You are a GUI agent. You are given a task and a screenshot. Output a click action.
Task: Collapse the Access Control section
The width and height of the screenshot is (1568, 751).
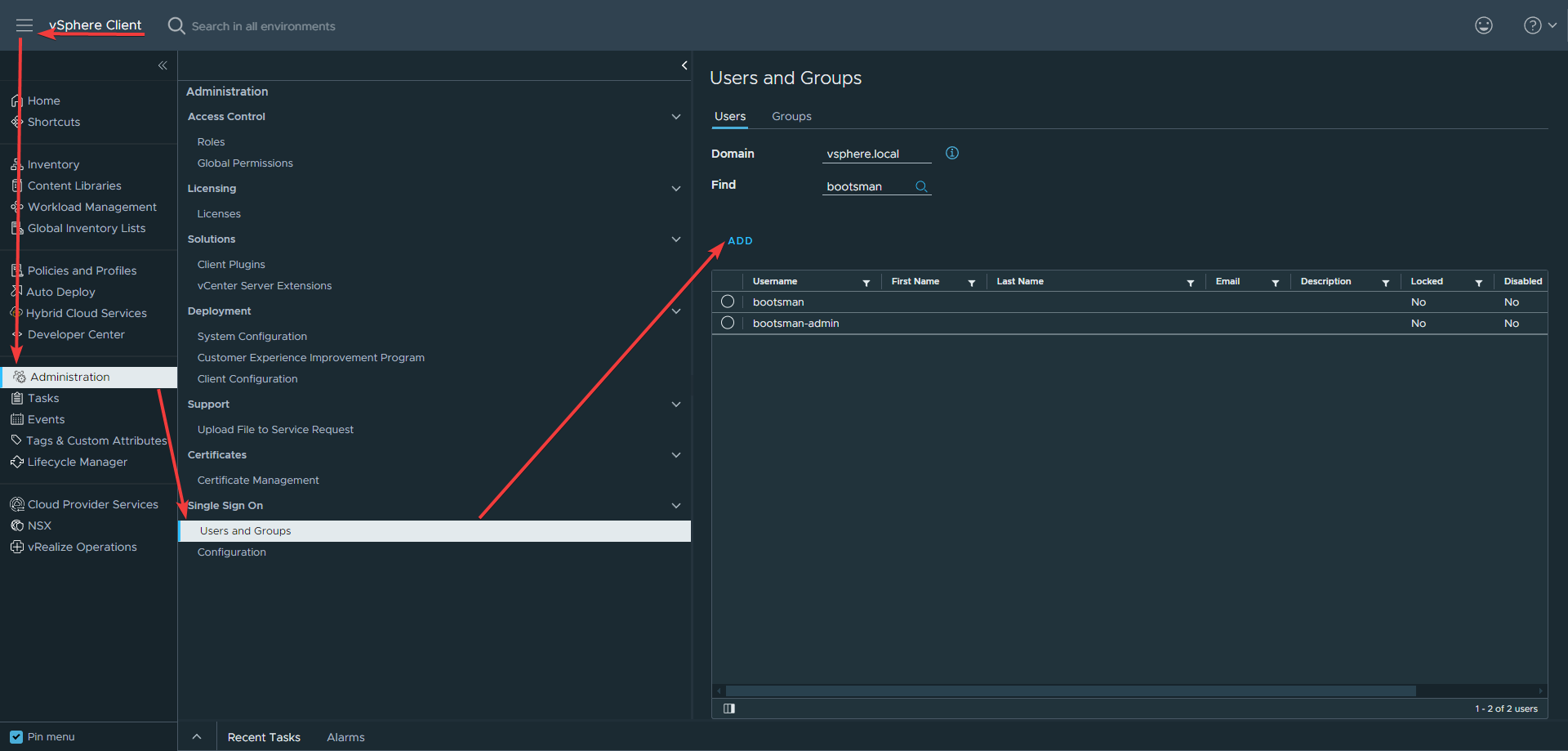675,117
